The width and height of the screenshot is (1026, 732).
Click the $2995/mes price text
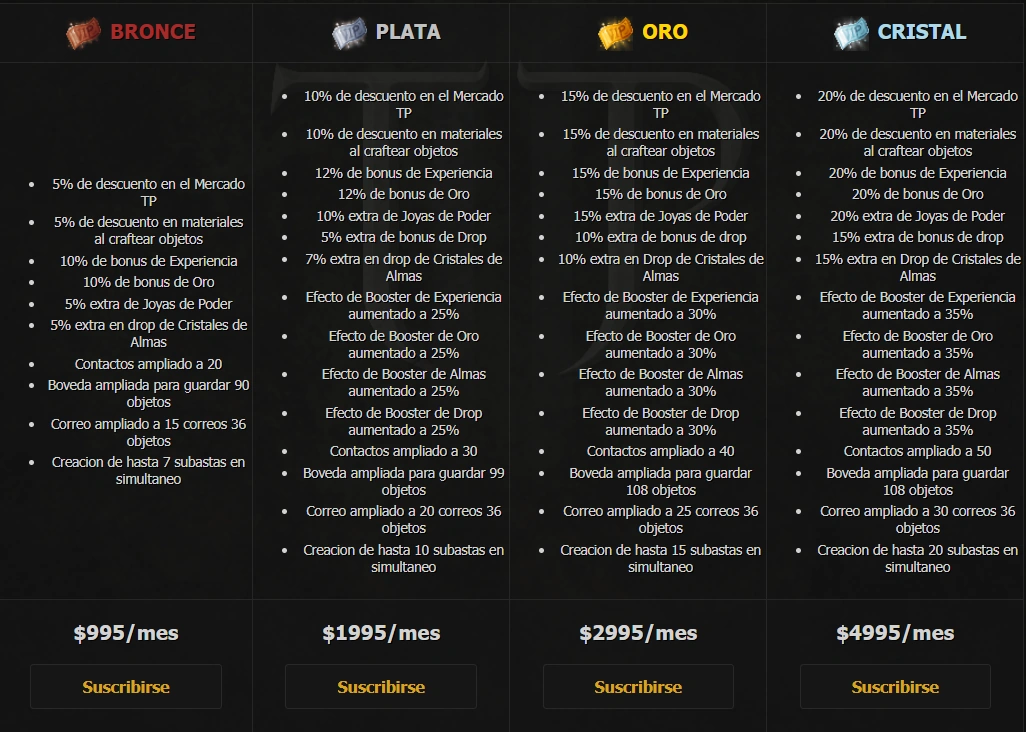[x=638, y=633]
